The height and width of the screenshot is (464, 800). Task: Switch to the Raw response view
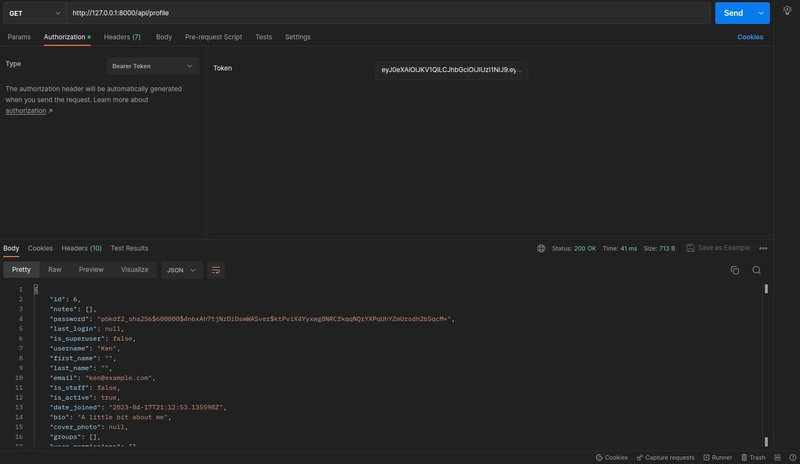click(55, 270)
